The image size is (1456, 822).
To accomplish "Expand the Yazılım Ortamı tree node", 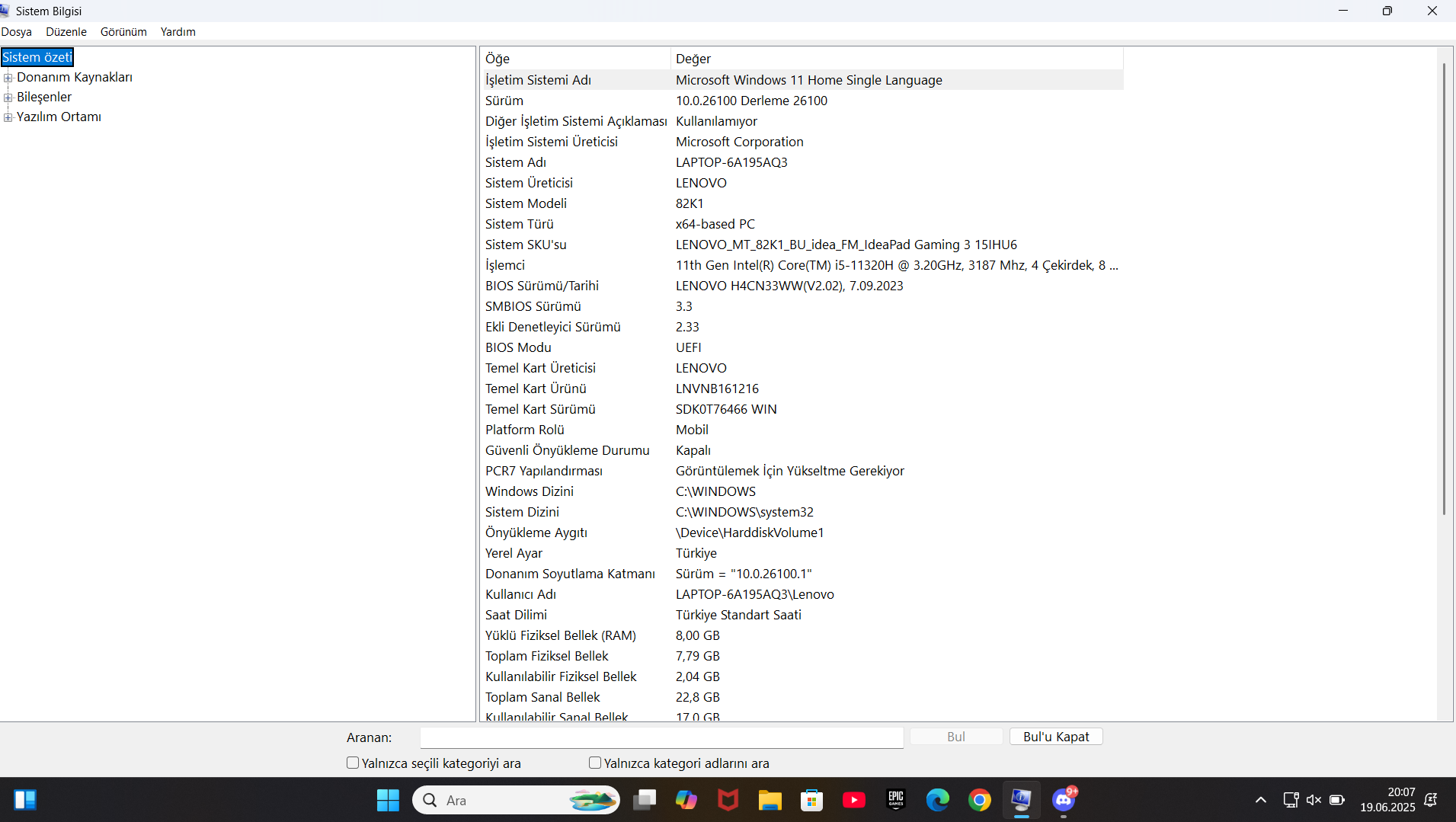I will 8,117.
